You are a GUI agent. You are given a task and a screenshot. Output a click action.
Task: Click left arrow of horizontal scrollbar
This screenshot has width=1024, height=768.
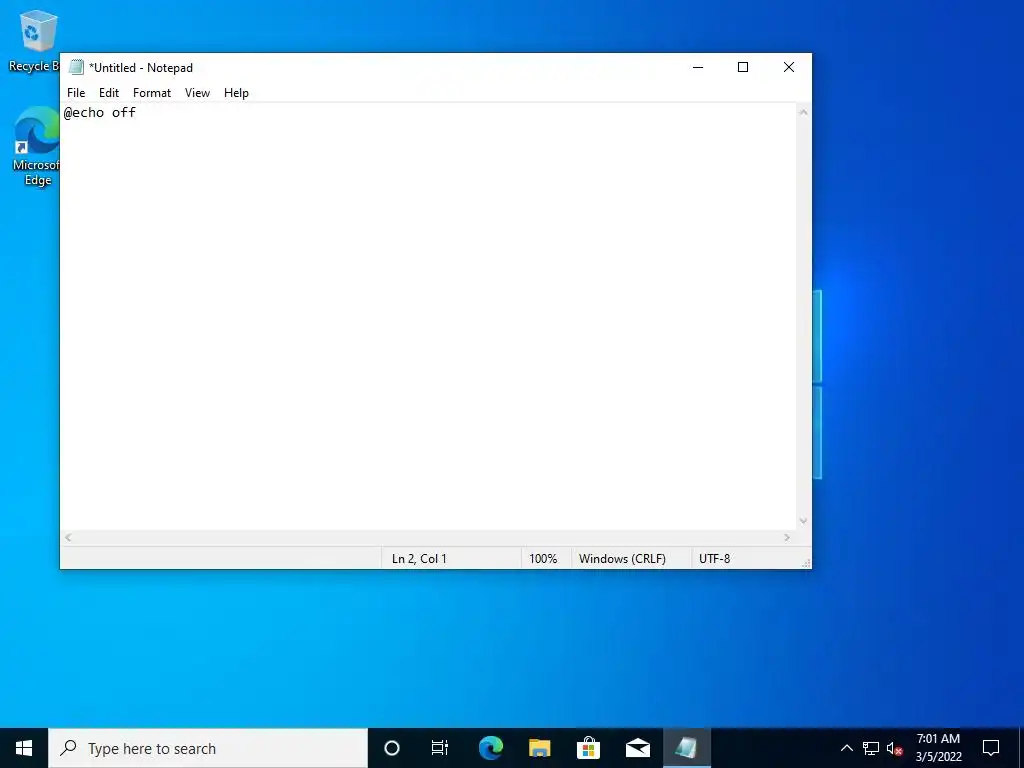point(68,537)
